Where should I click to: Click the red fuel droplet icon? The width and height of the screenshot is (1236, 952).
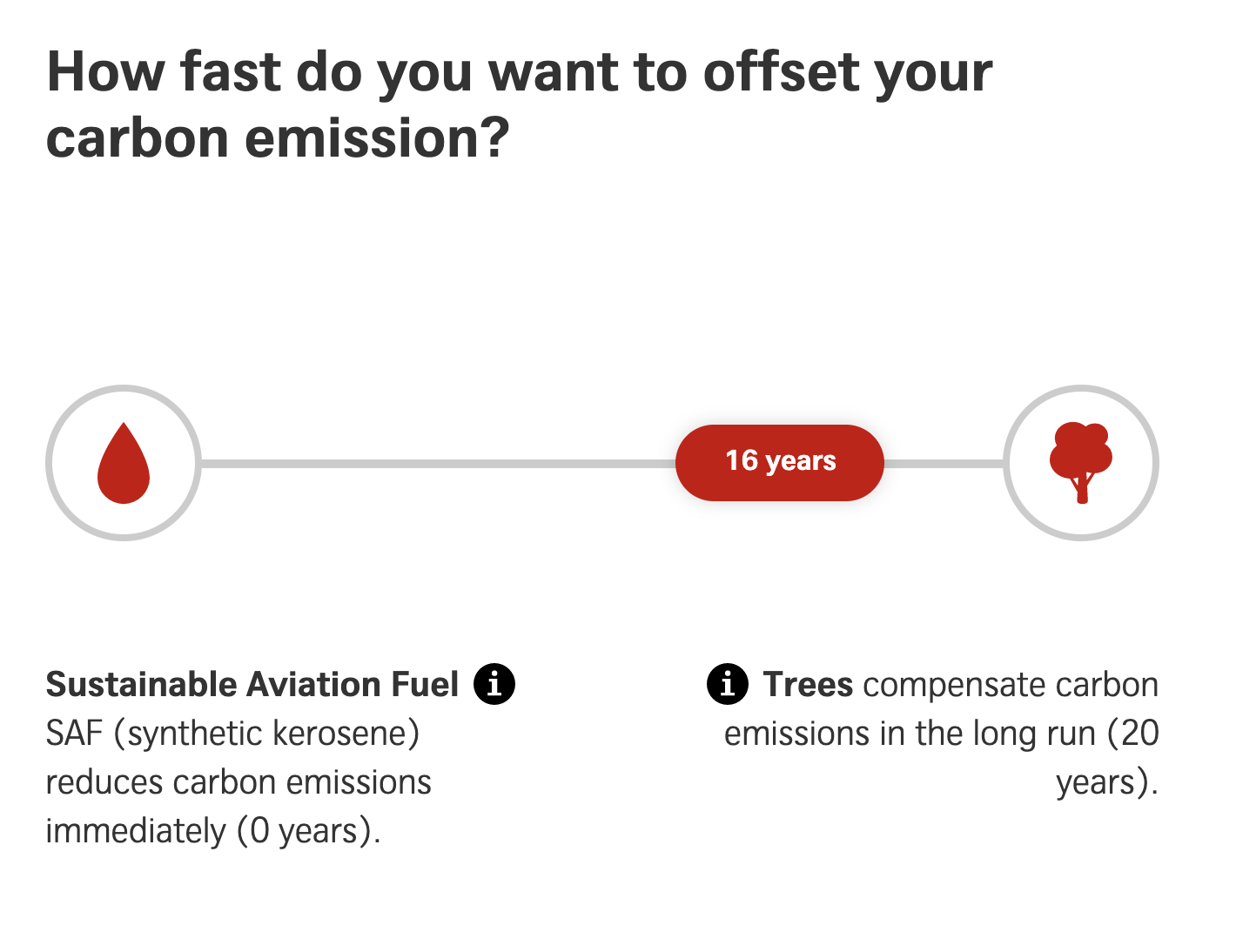click(x=124, y=463)
